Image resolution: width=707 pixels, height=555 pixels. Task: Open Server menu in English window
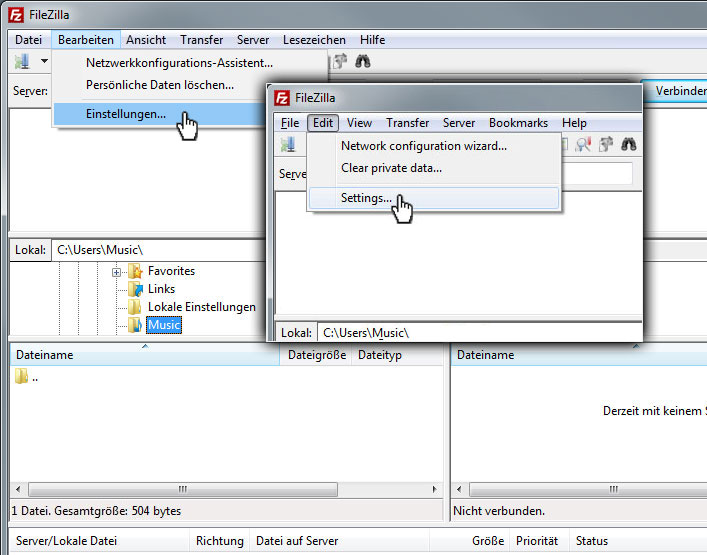coord(459,123)
